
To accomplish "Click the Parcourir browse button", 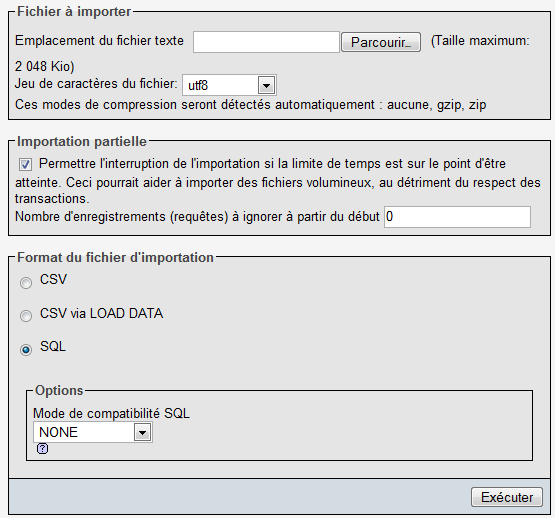I will coord(381,42).
